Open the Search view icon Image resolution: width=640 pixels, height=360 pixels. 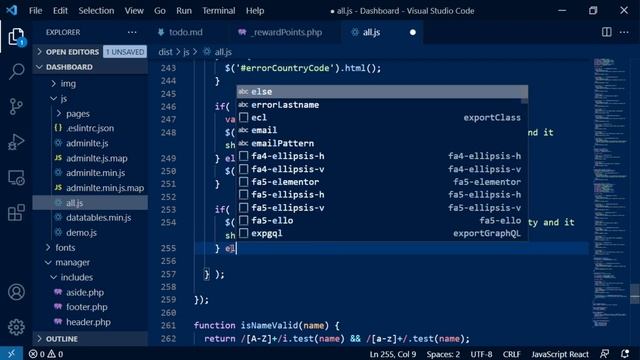(x=16, y=71)
